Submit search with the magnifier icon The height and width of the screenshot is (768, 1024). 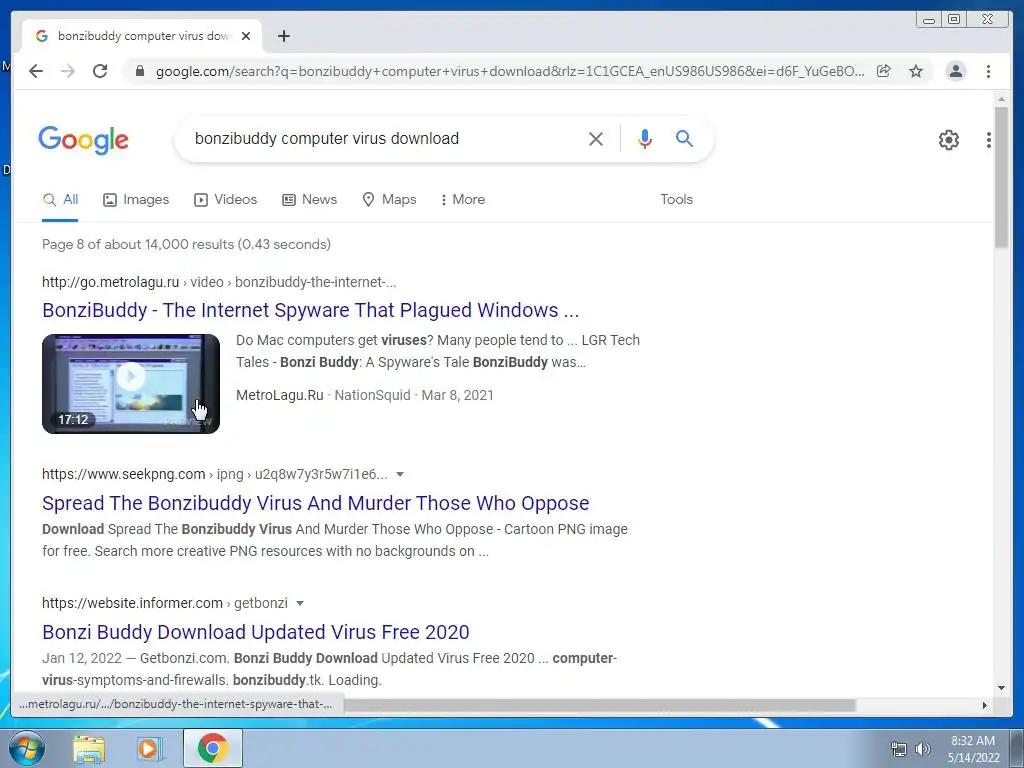(x=684, y=138)
